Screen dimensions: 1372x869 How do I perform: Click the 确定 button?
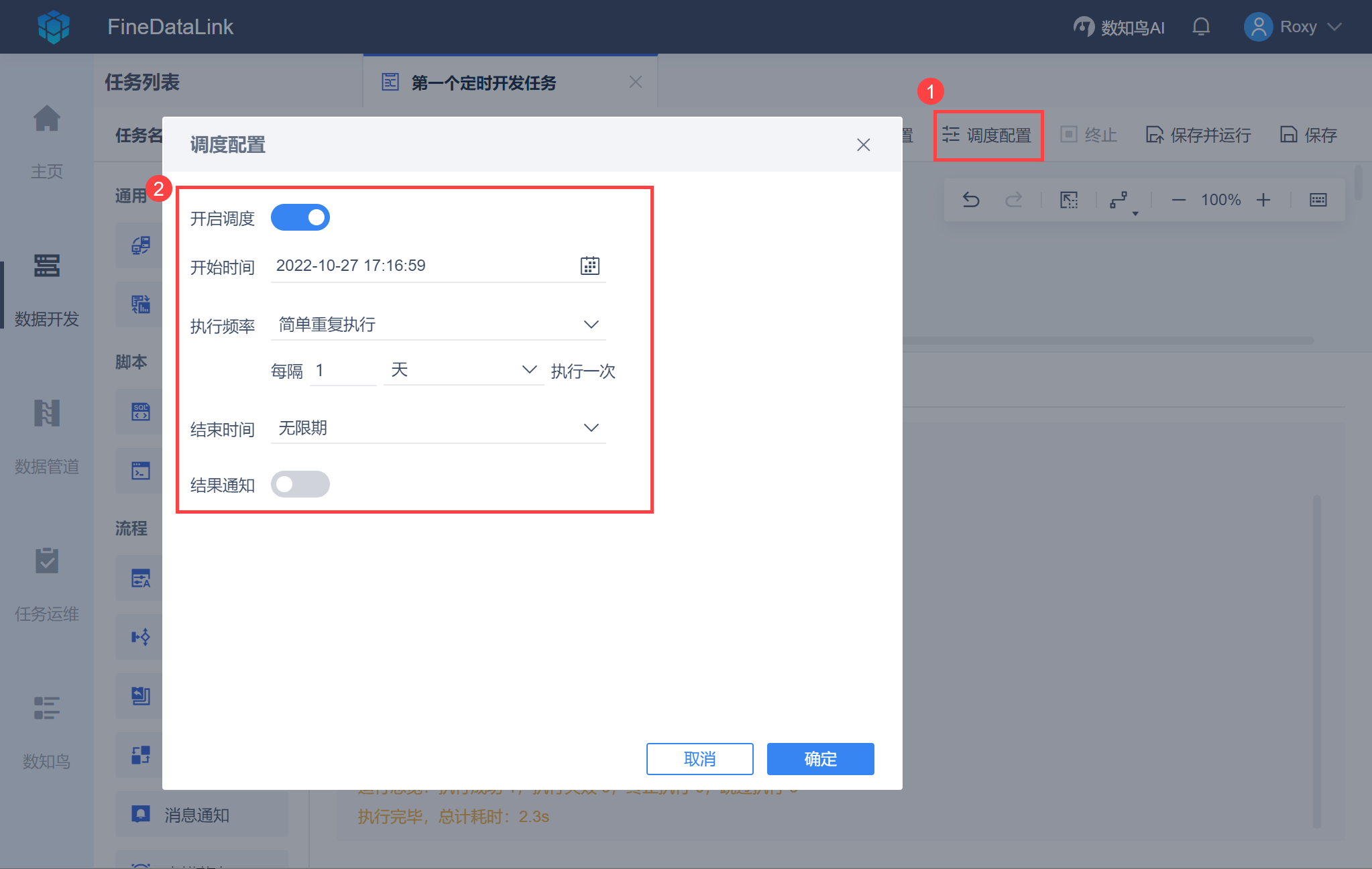820,759
